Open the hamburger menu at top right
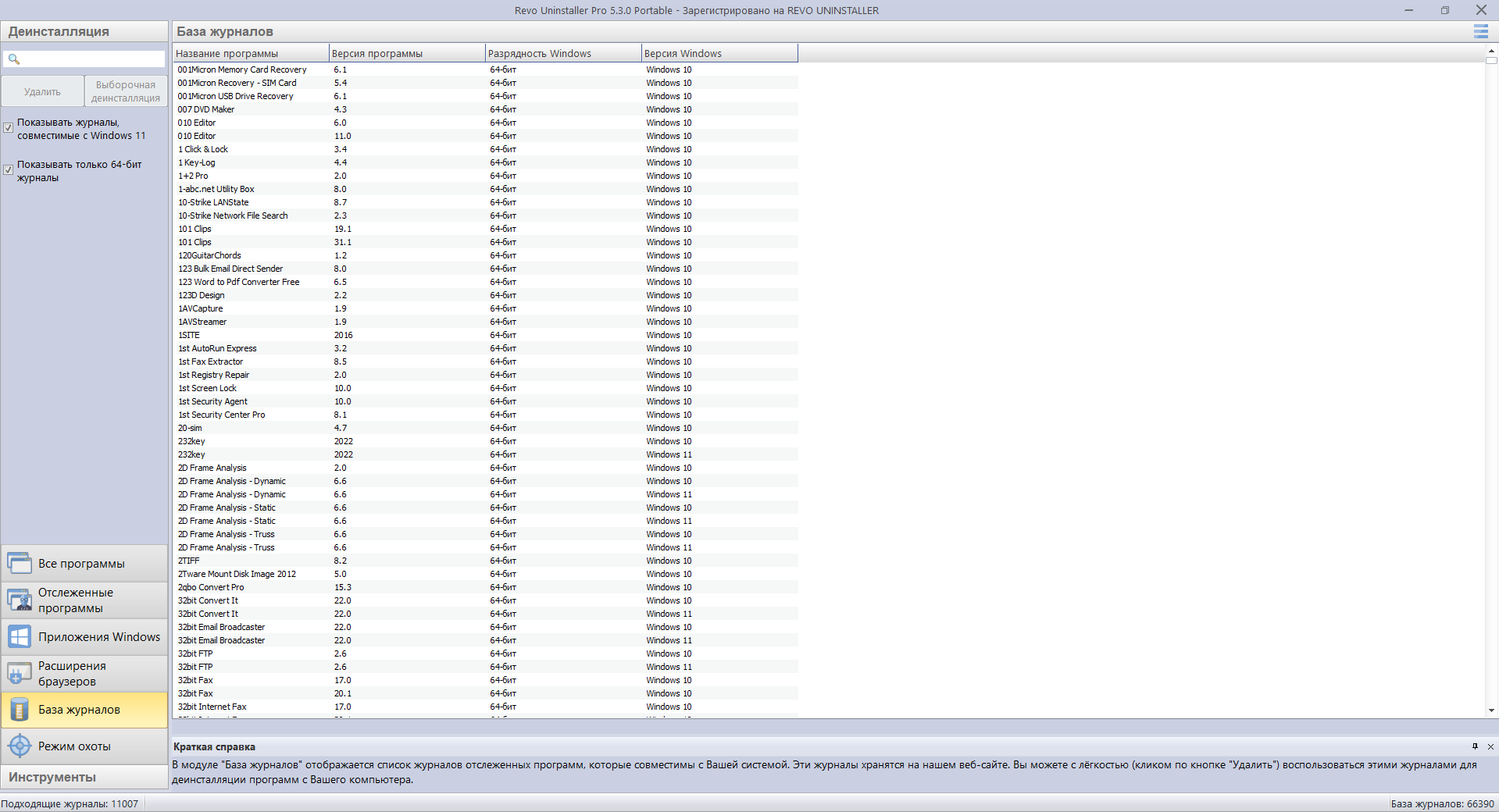1499x812 pixels. tap(1480, 31)
